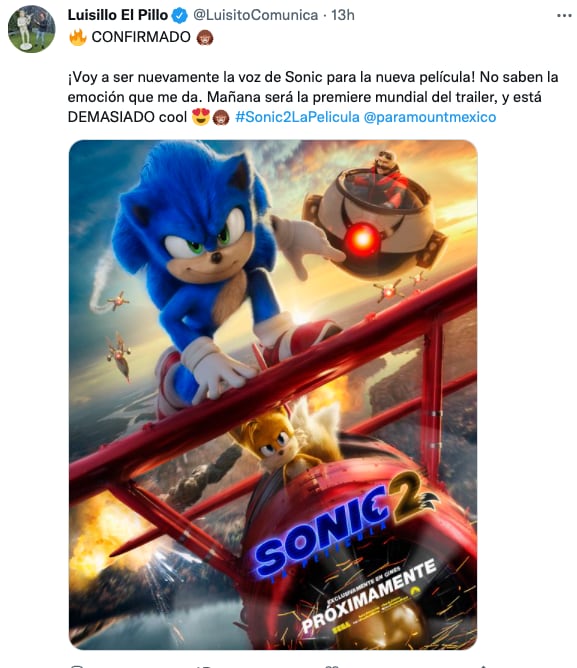Click the Luisillo El Pillo display name
The image size is (577, 668).
tap(118, 15)
